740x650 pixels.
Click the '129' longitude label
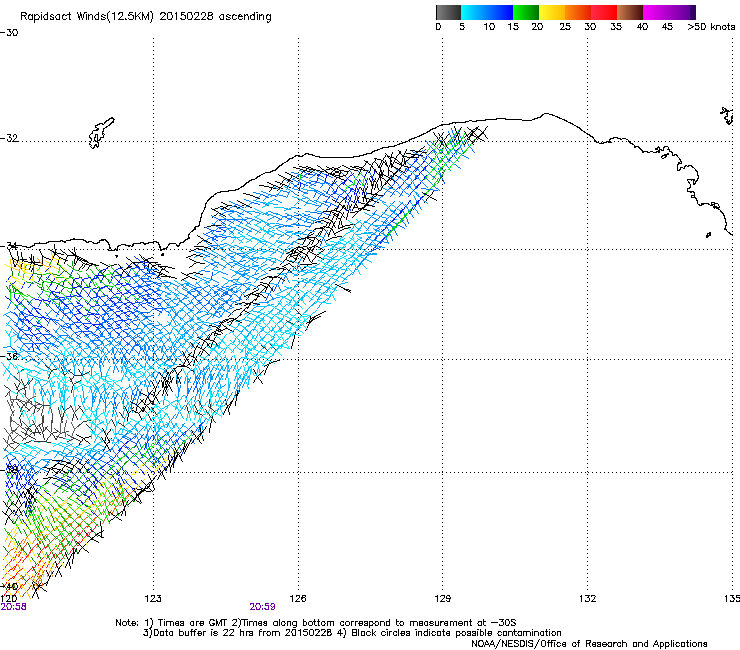click(x=442, y=599)
